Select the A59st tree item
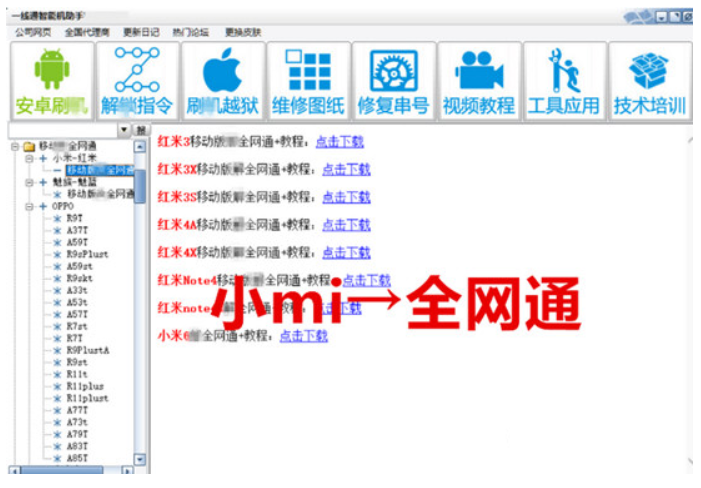The width and height of the screenshot is (701, 488). coord(80,267)
